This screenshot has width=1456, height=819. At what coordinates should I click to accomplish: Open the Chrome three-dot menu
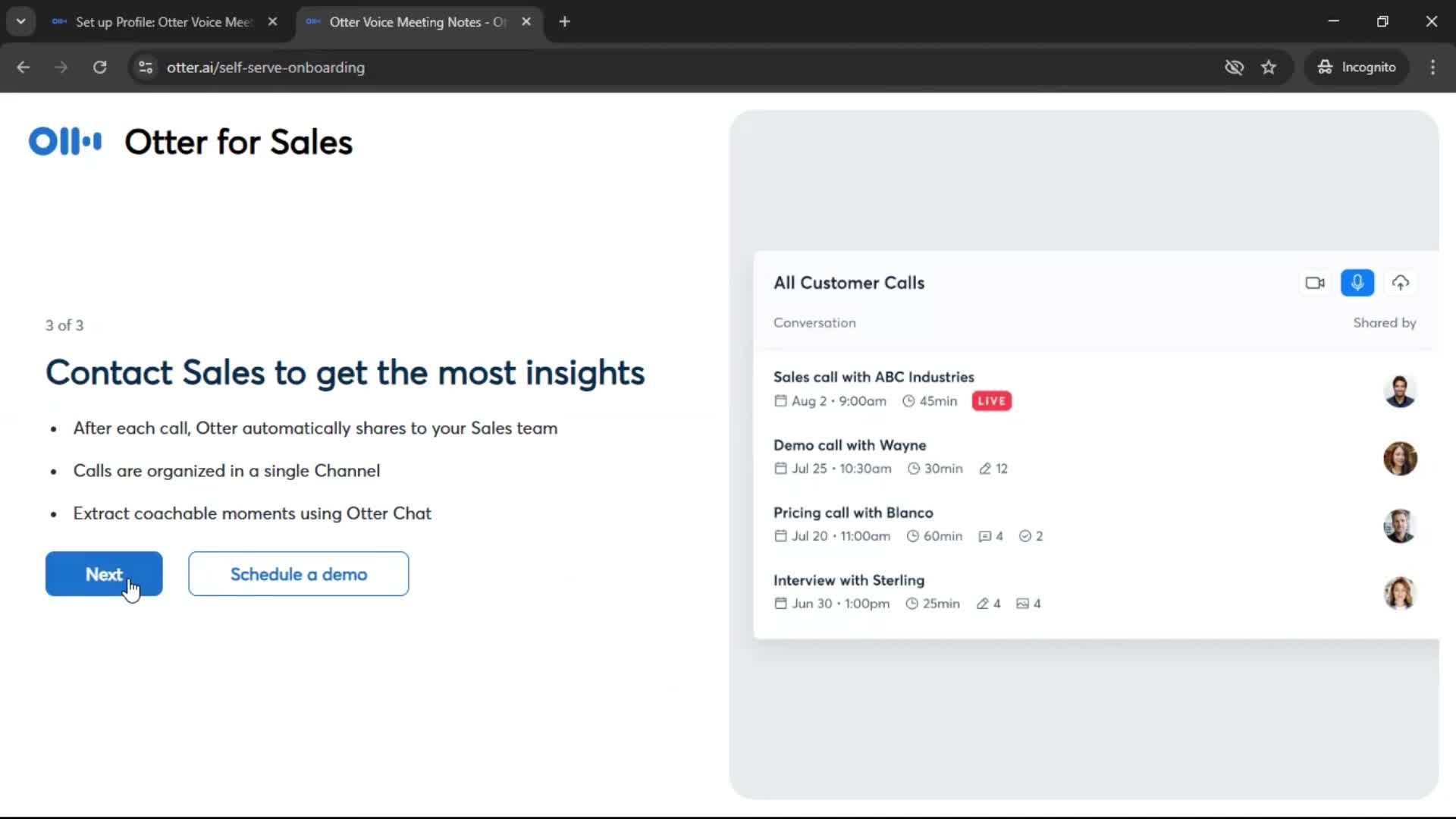(1432, 67)
